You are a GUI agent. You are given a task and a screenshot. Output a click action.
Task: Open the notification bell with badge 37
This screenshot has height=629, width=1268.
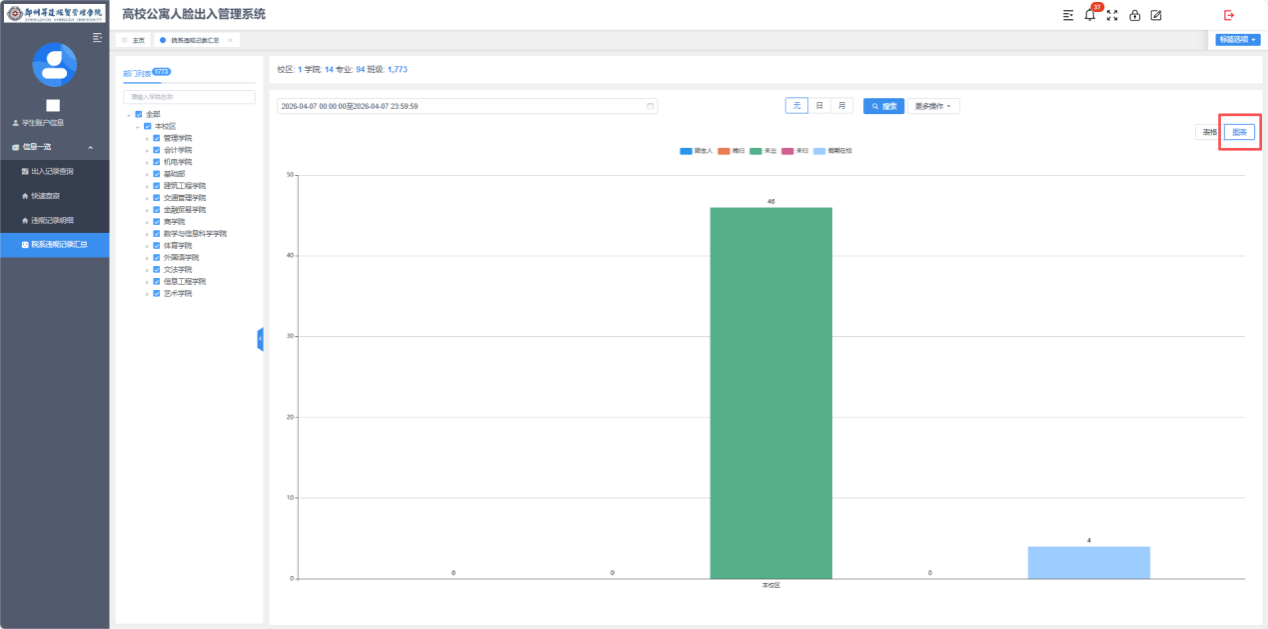tap(1090, 15)
